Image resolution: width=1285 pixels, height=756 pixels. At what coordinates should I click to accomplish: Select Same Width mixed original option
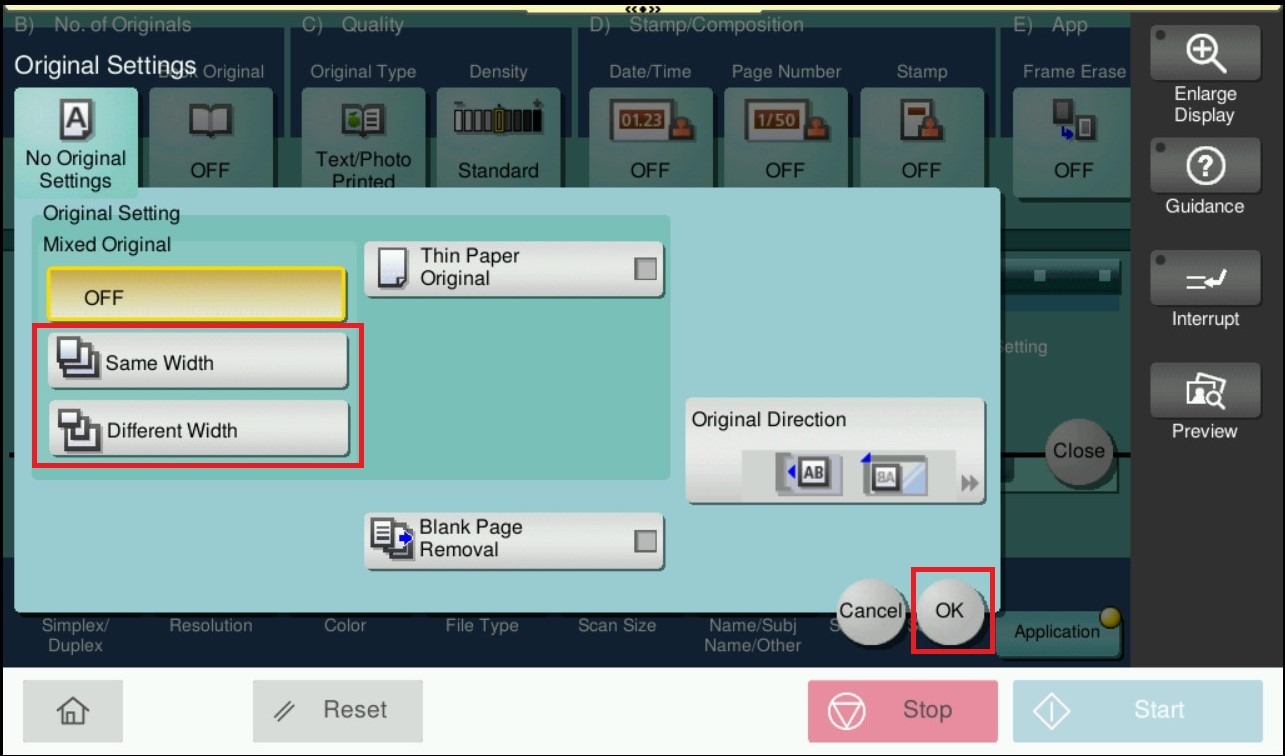click(x=198, y=362)
